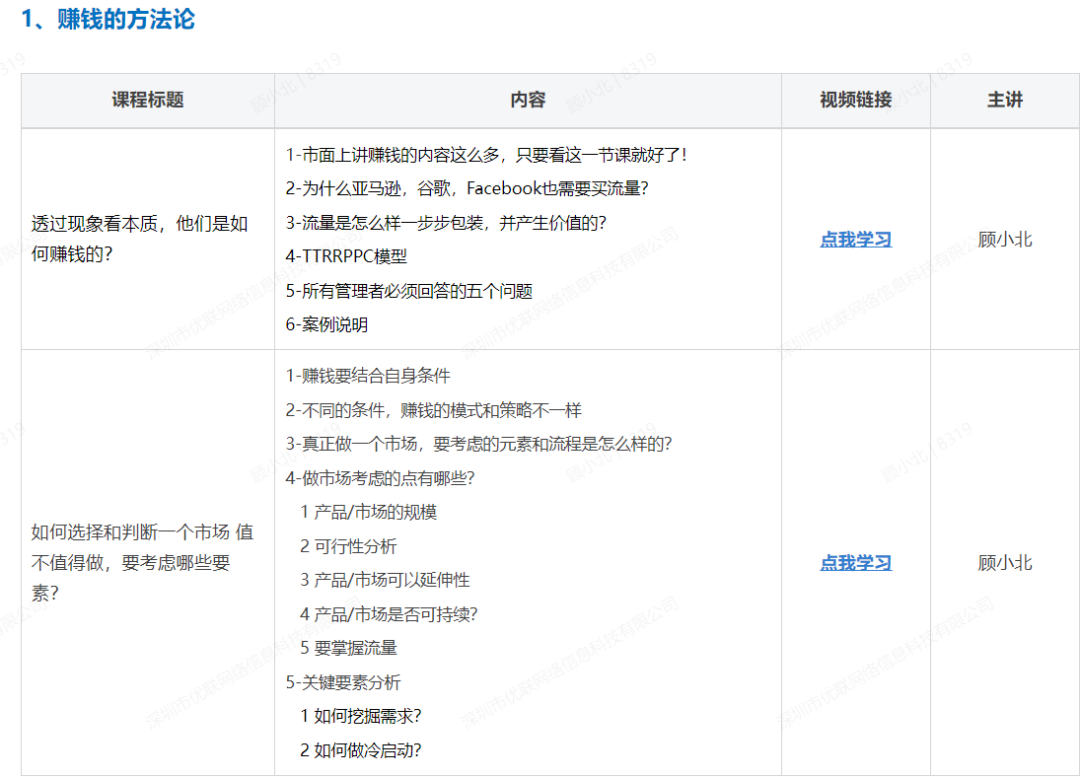Click 顾小北 in the first row

[x=1004, y=240]
